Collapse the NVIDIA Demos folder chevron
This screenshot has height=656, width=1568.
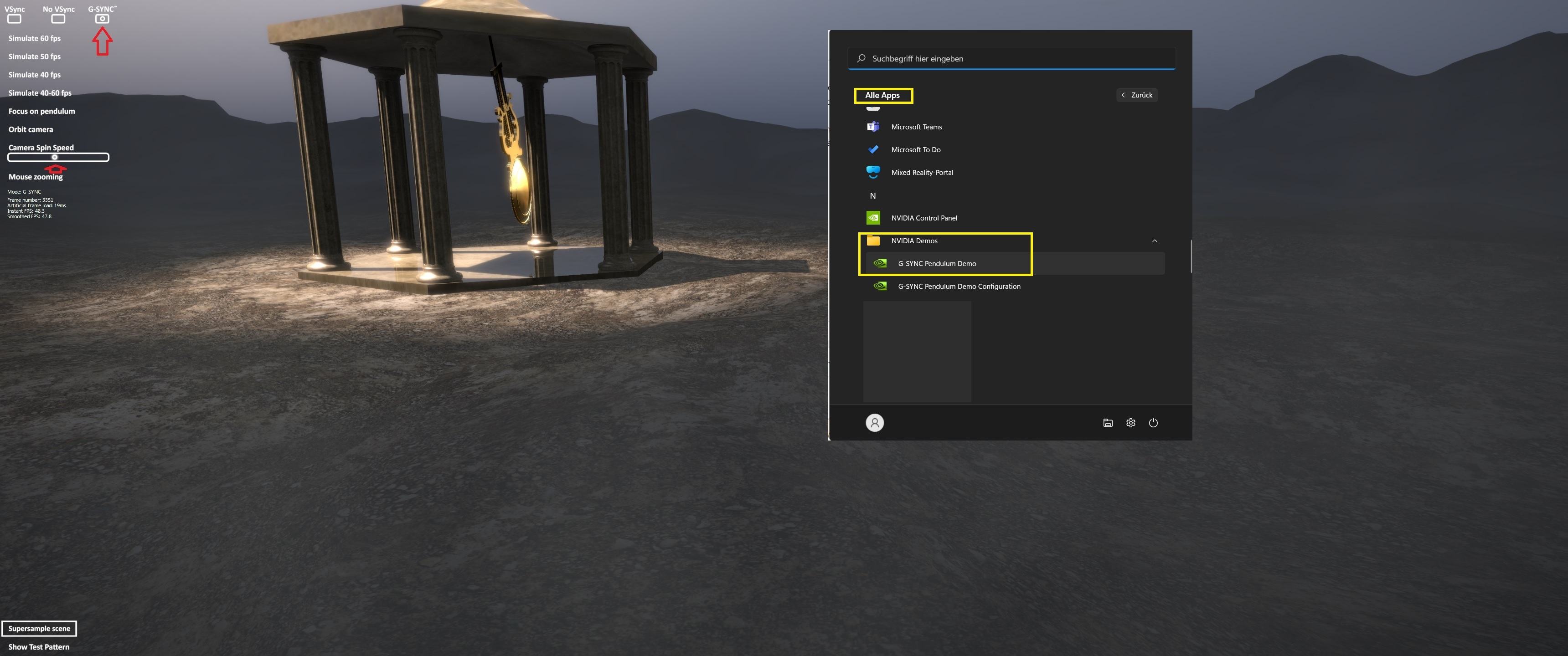tap(1154, 241)
